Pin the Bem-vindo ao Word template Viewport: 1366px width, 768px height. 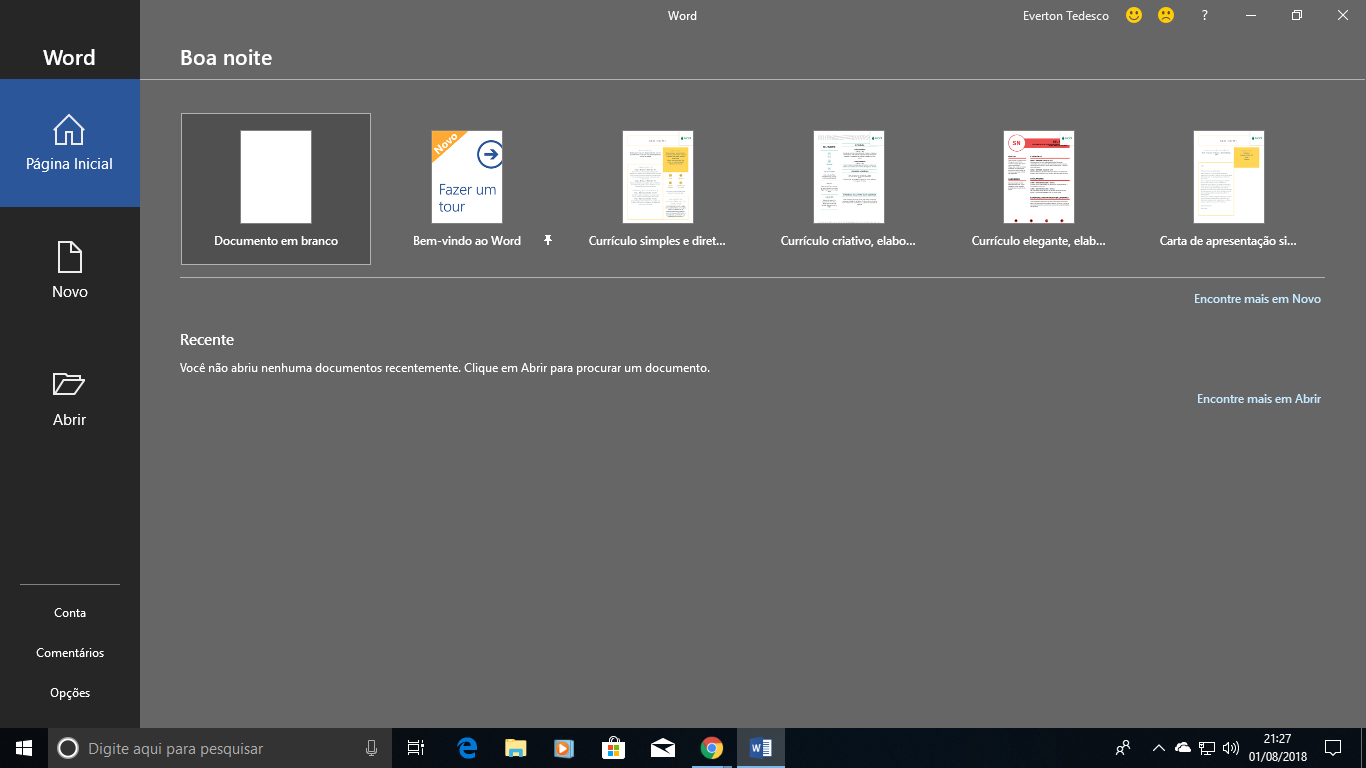pyautogui.click(x=548, y=241)
